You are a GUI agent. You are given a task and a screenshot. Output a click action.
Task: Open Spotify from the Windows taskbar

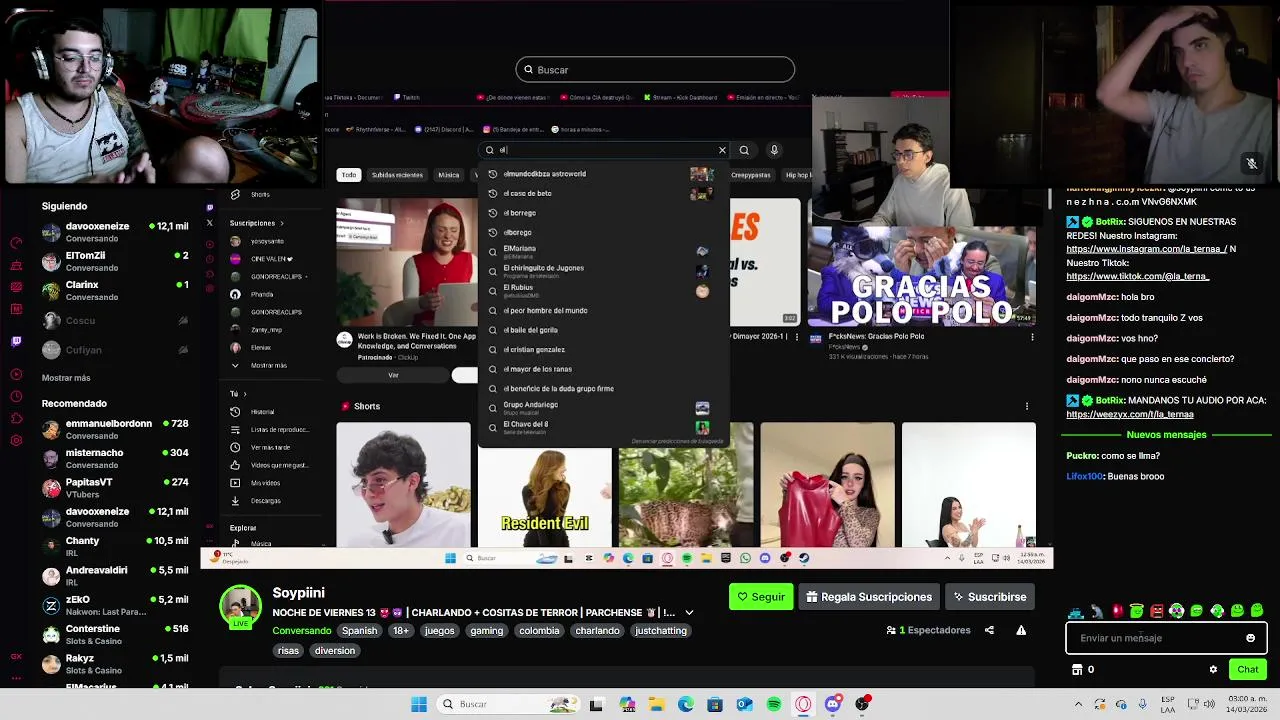coord(774,704)
